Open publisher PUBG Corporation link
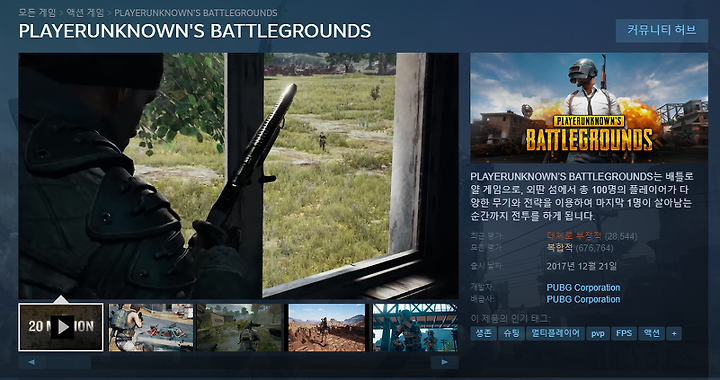Screen dimensions: 720x380 coord(583,299)
